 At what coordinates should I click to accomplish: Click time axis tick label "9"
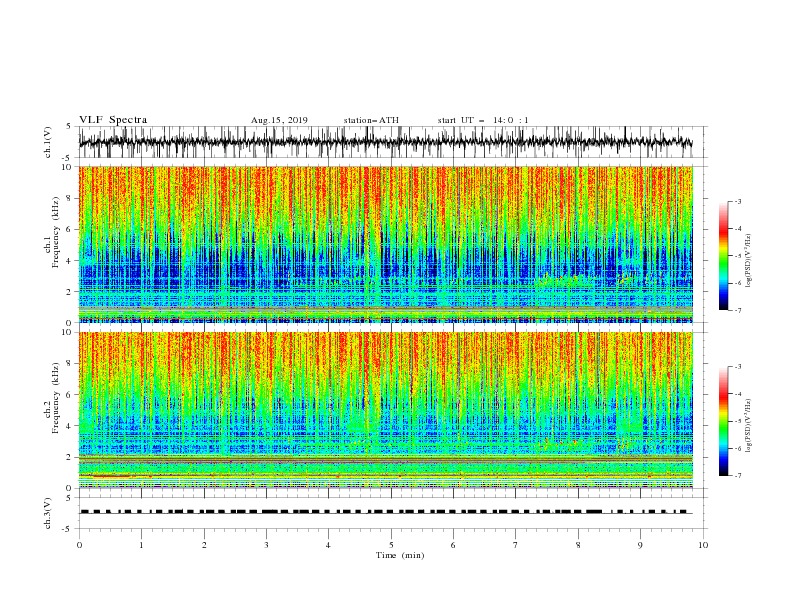640,545
